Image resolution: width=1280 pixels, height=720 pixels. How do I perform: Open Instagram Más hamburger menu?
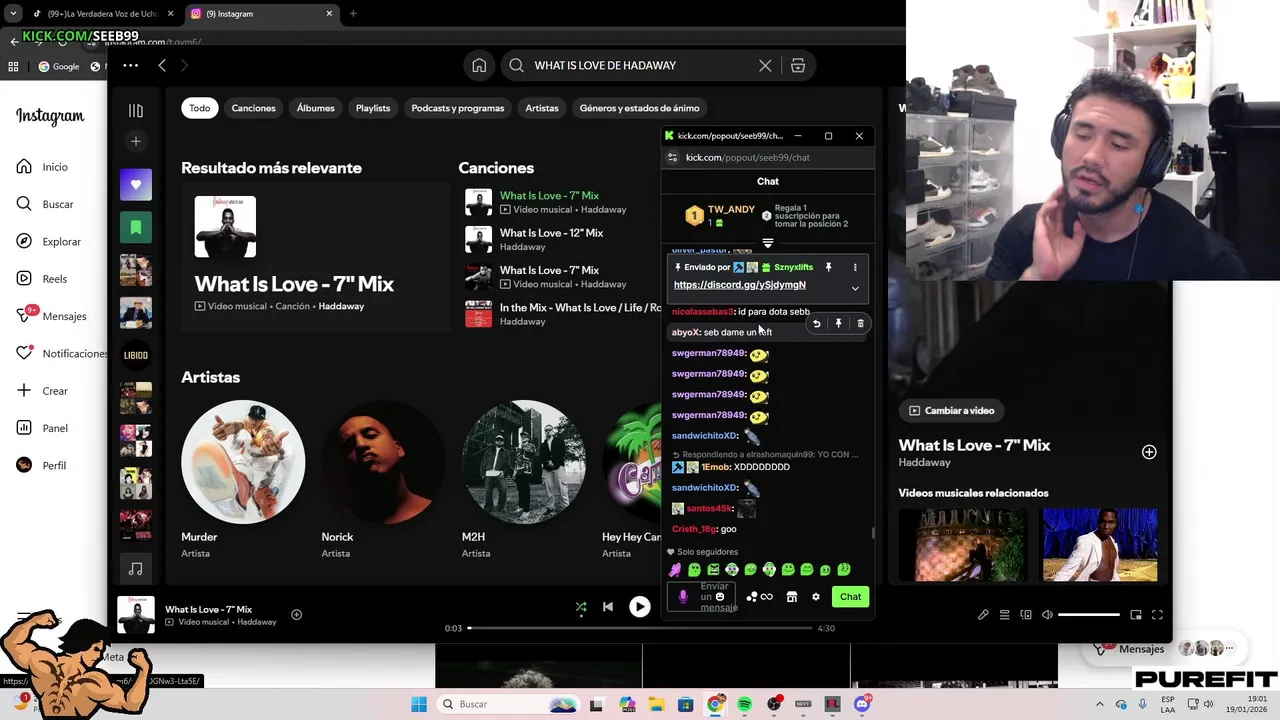pyautogui.click(x=25, y=618)
